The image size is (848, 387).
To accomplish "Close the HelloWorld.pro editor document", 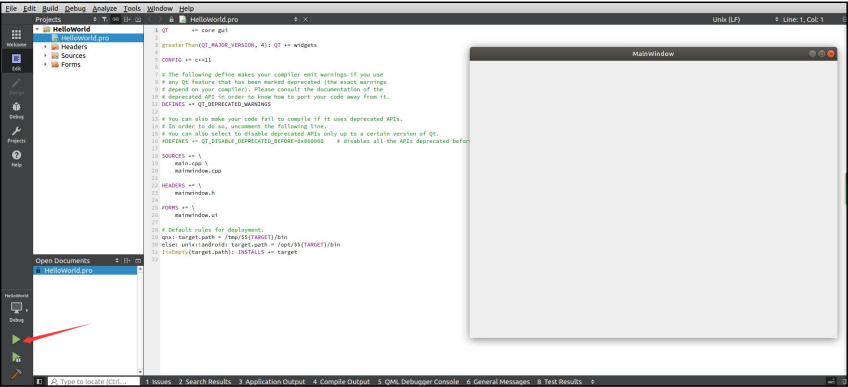I will (x=305, y=19).
